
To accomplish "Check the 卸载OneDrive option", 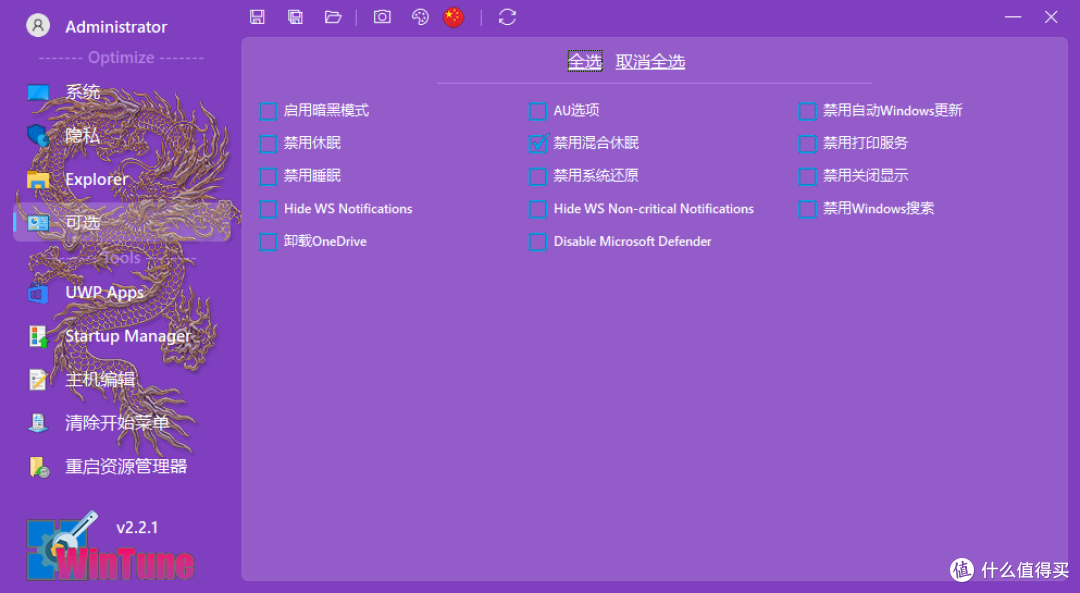I will [268, 242].
